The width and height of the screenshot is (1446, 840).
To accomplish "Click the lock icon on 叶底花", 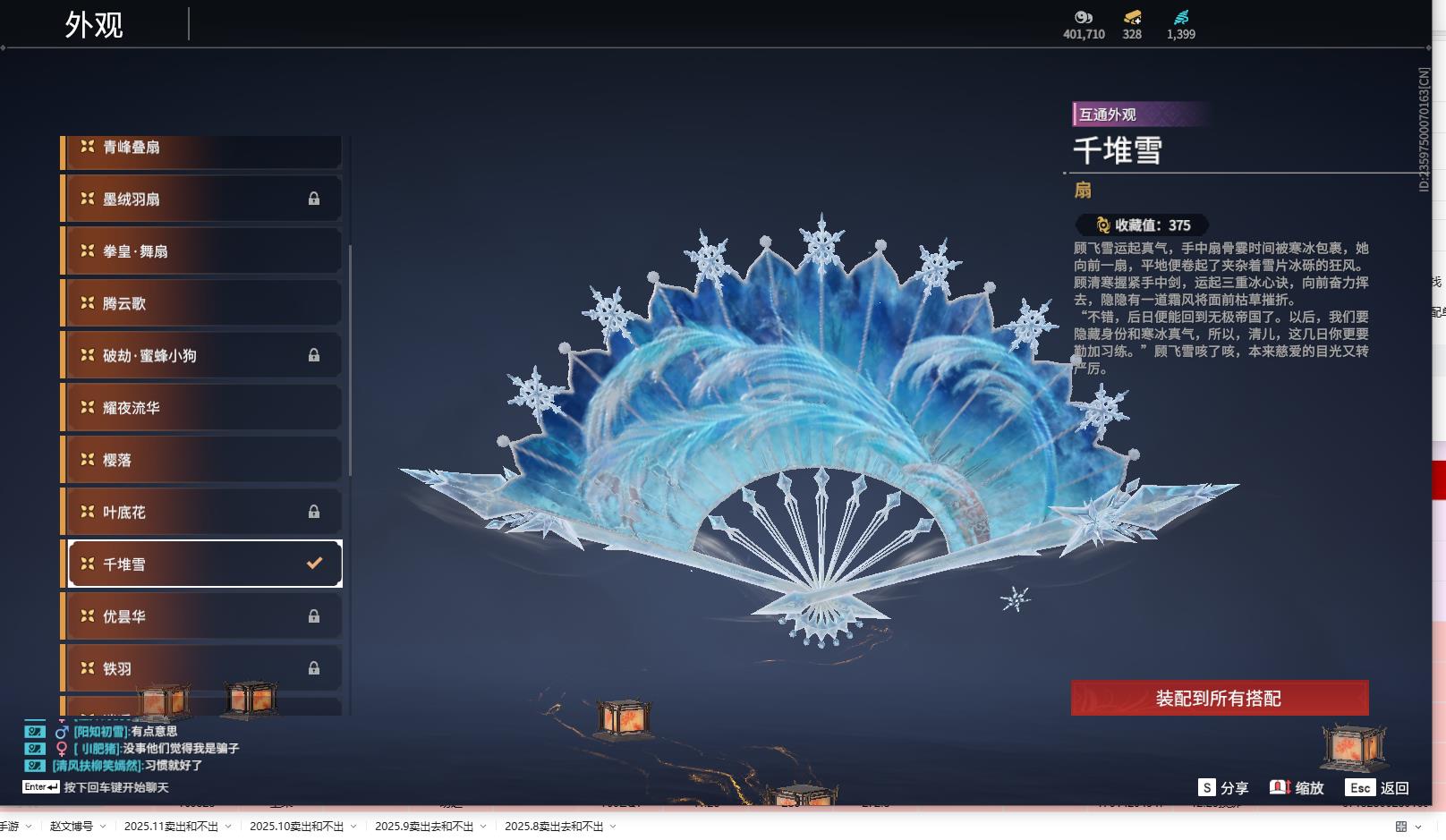I will tap(314, 512).
